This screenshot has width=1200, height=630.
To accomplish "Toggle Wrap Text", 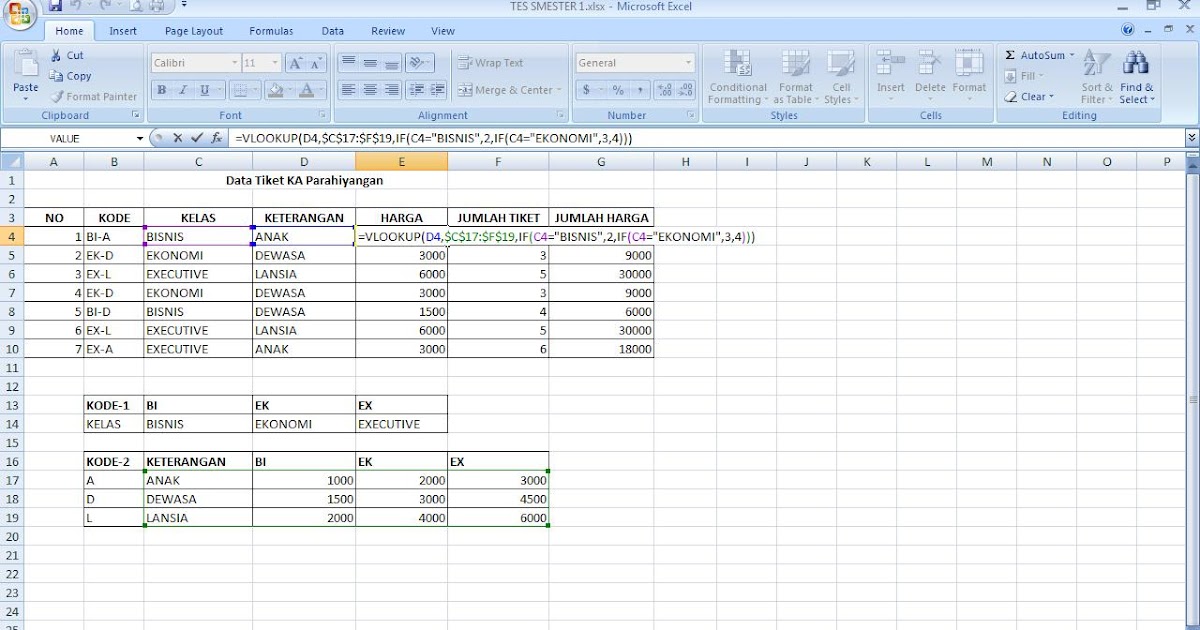I will click(x=490, y=62).
